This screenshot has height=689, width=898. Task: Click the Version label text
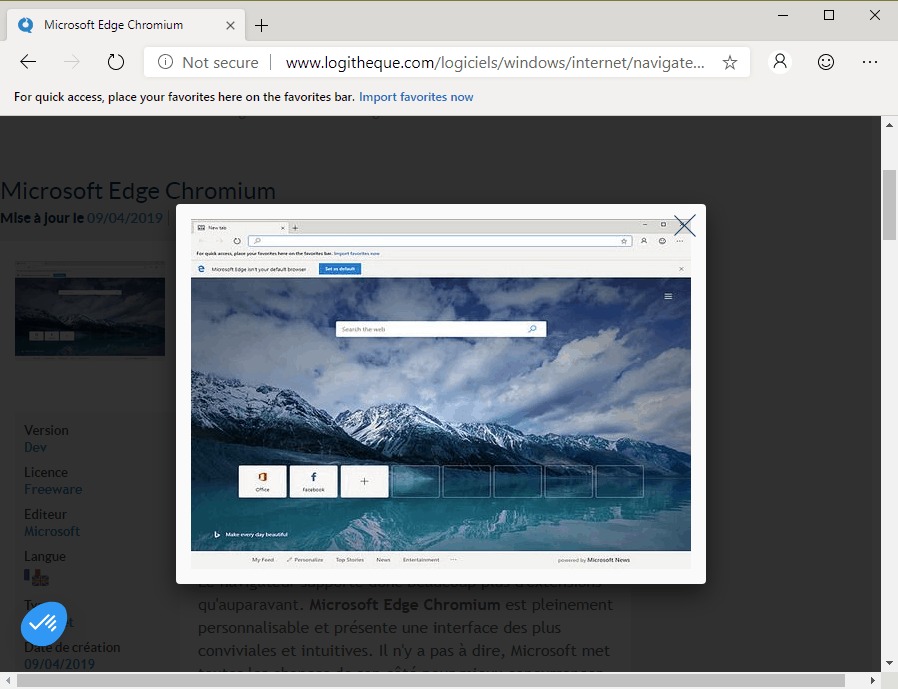46,430
